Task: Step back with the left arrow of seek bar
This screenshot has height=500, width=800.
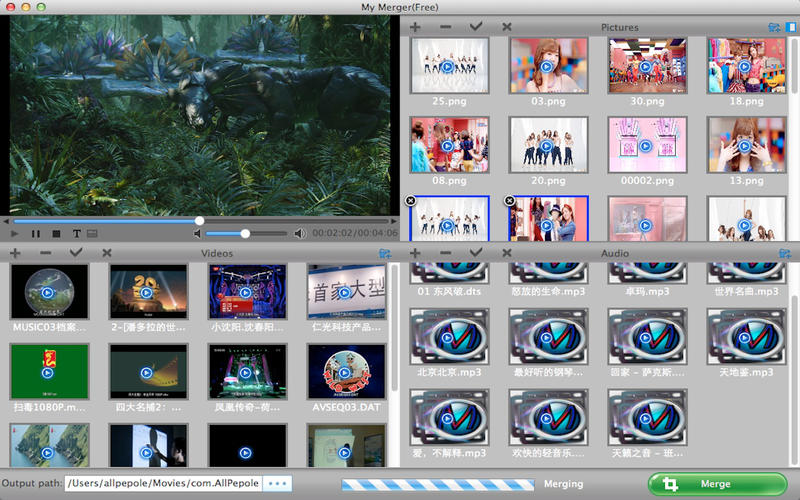Action: point(6,221)
